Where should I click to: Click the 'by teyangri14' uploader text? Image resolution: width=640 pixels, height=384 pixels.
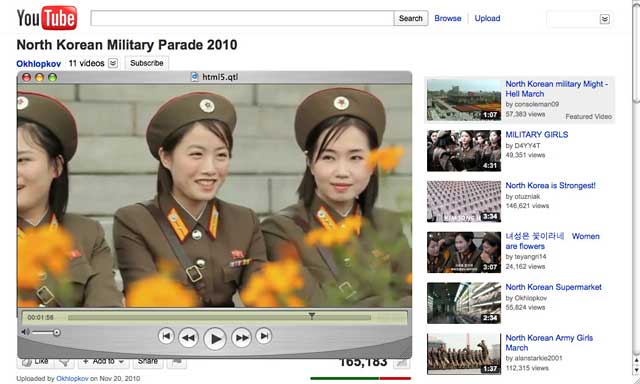(x=526, y=256)
